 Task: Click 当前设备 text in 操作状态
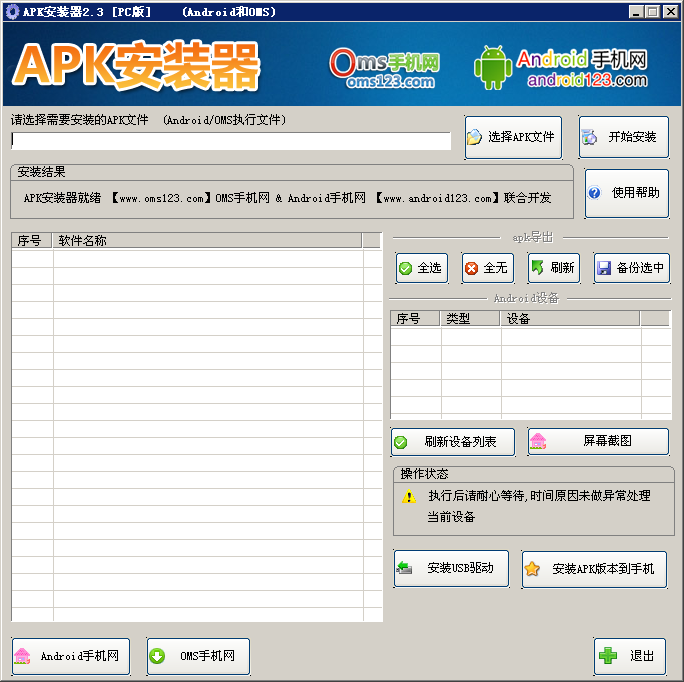tap(451, 517)
